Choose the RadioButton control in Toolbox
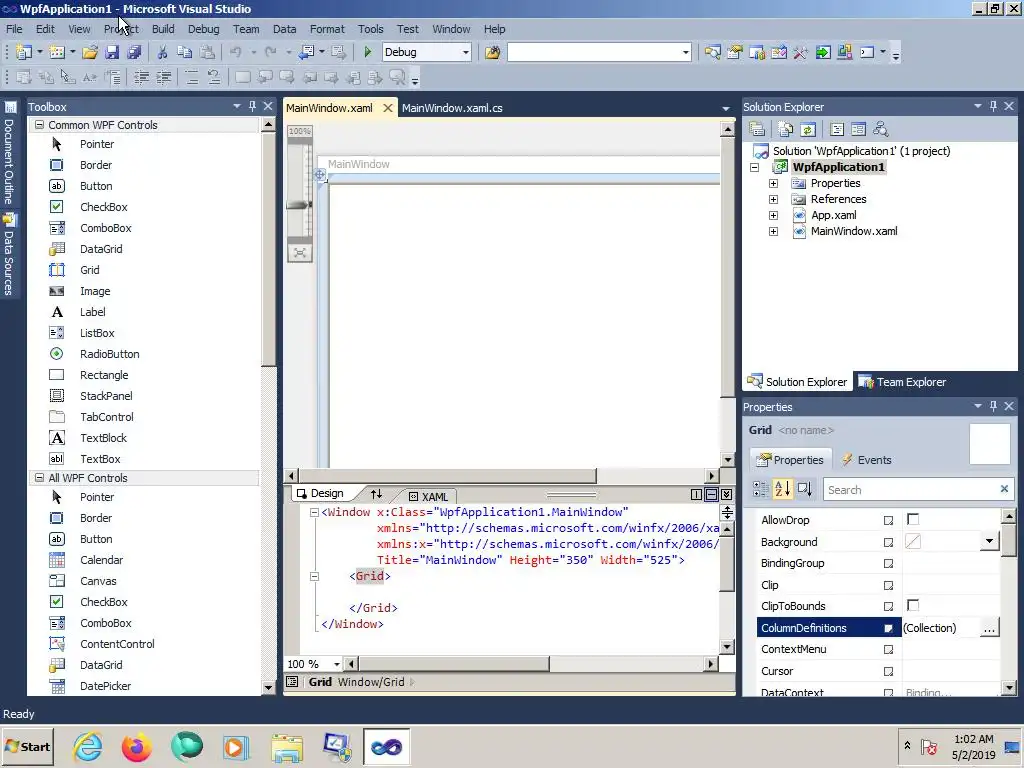 coord(109,354)
